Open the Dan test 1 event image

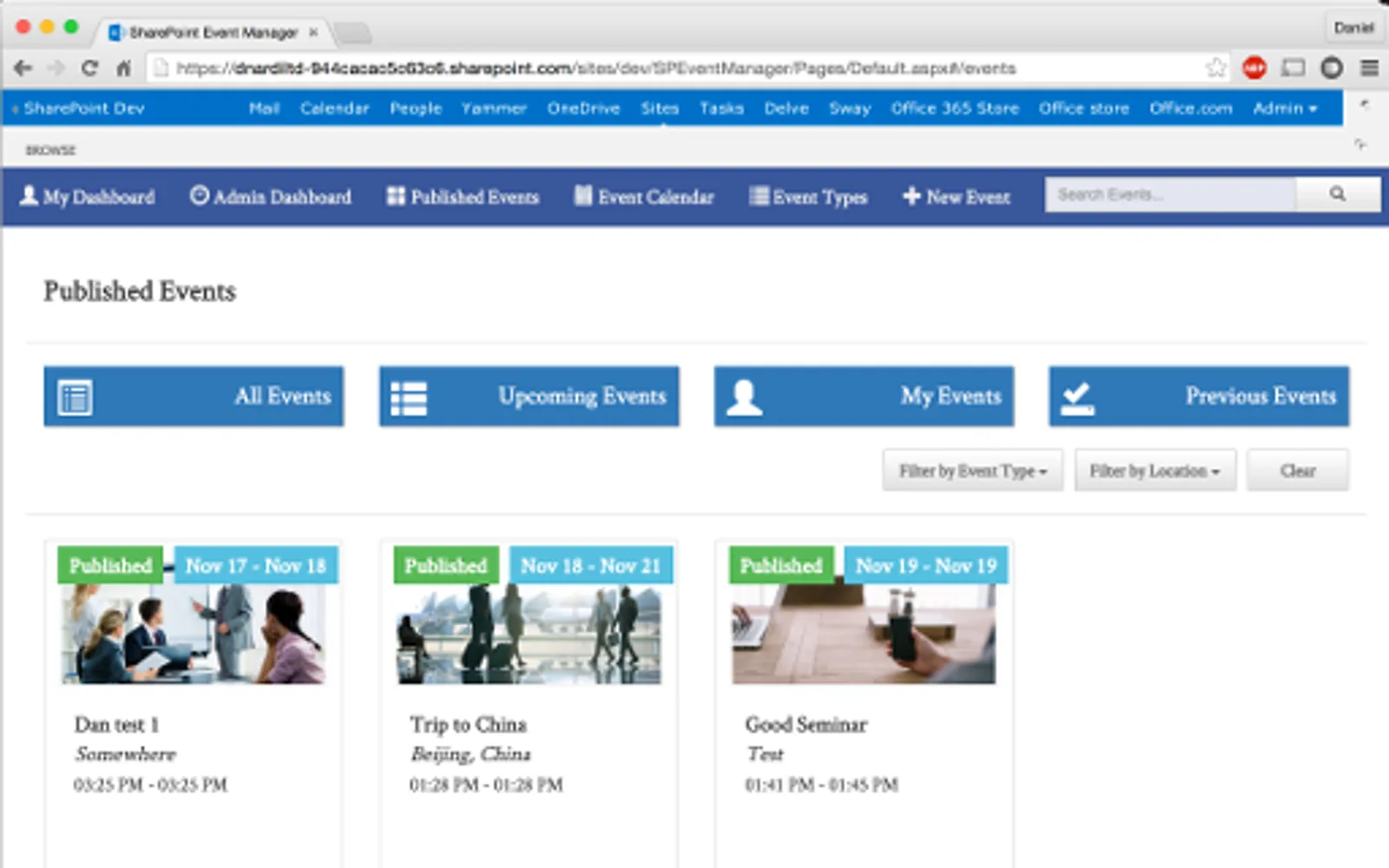coord(194,635)
